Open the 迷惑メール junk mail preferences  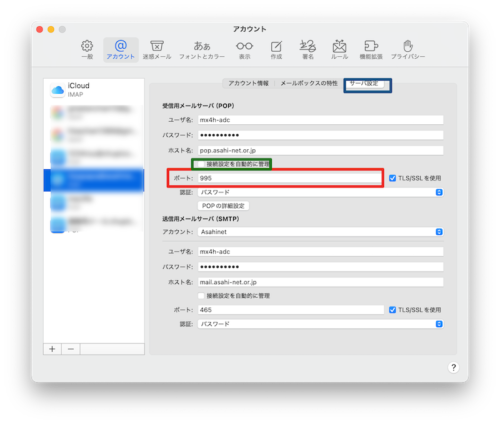[x=157, y=50]
